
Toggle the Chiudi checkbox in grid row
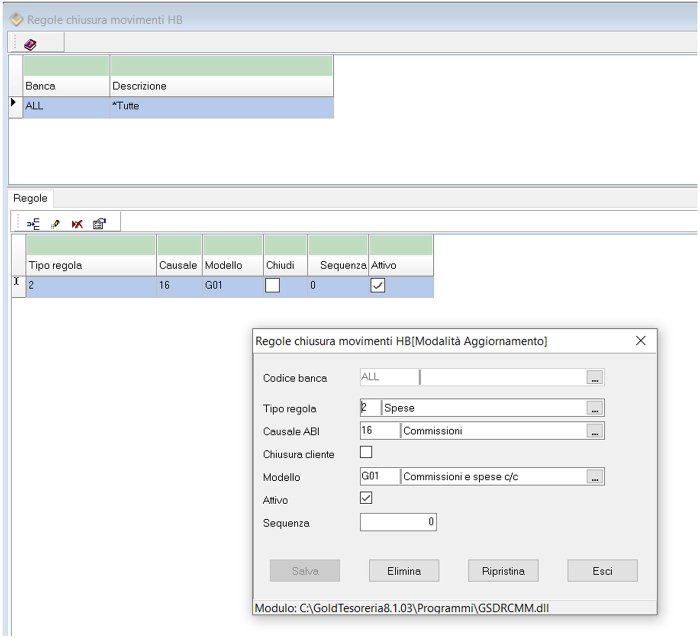(x=273, y=286)
